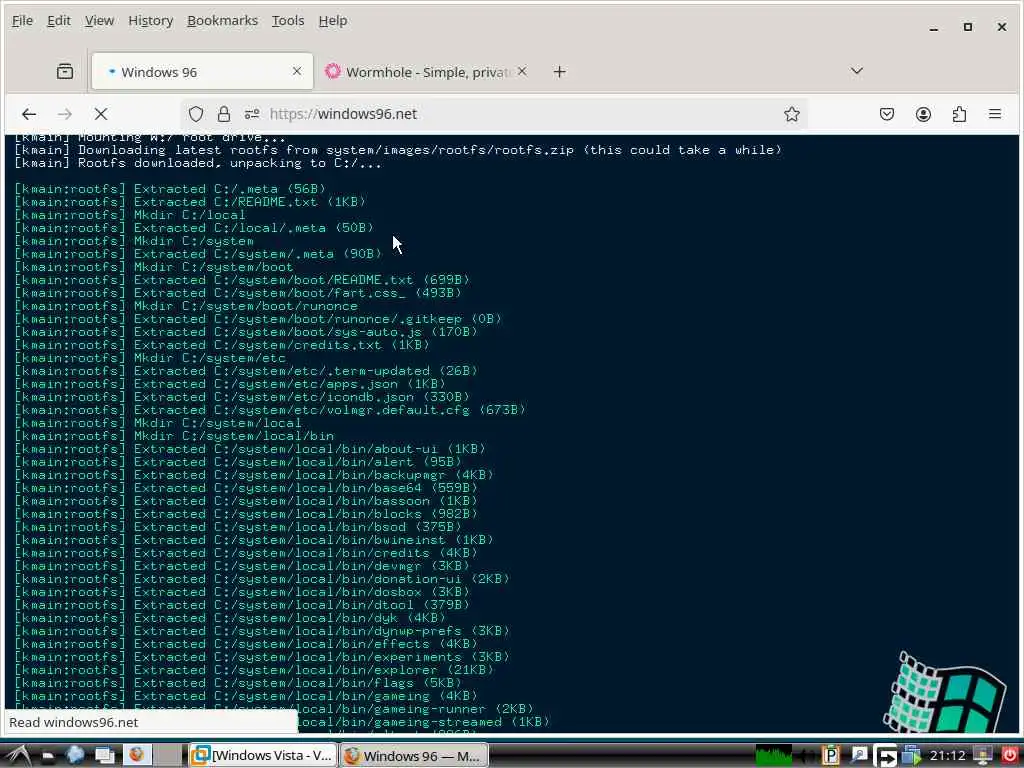Screen dimensions: 1024x768
Task: Open the Edit menu
Action: [x=59, y=21]
